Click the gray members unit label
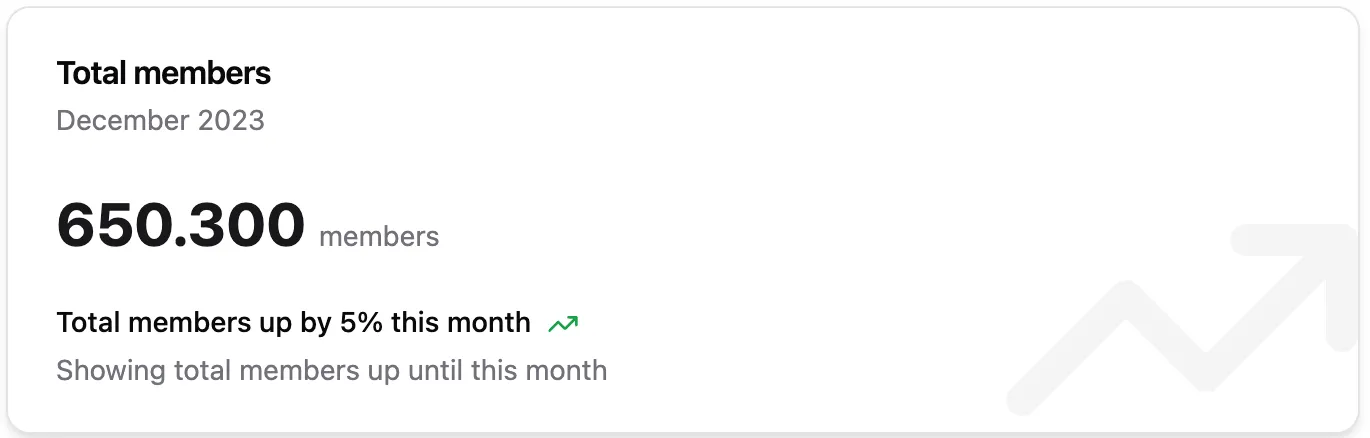Viewport: 1370px width, 438px height. [x=379, y=237]
